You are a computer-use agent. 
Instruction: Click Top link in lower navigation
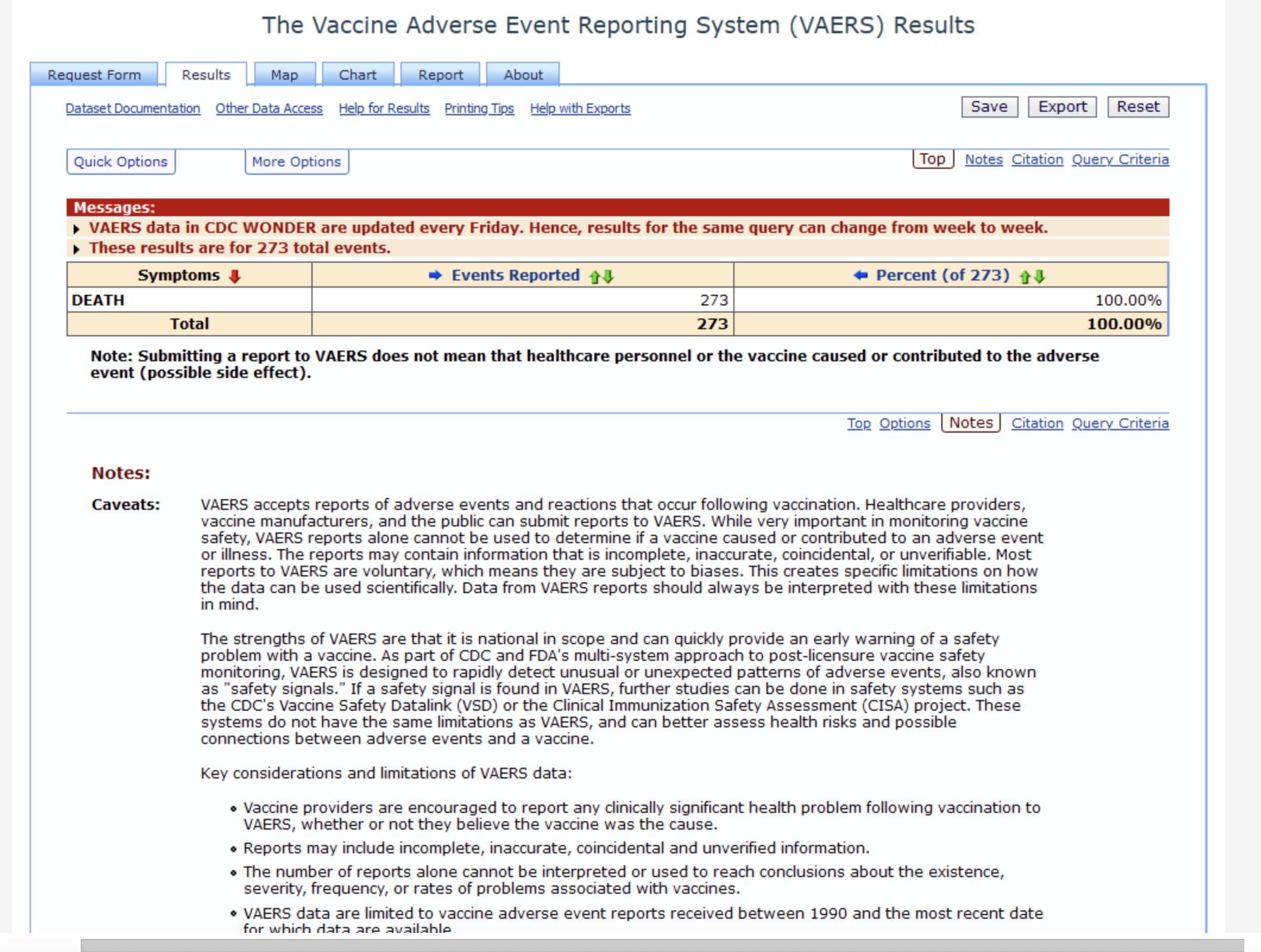tap(859, 424)
